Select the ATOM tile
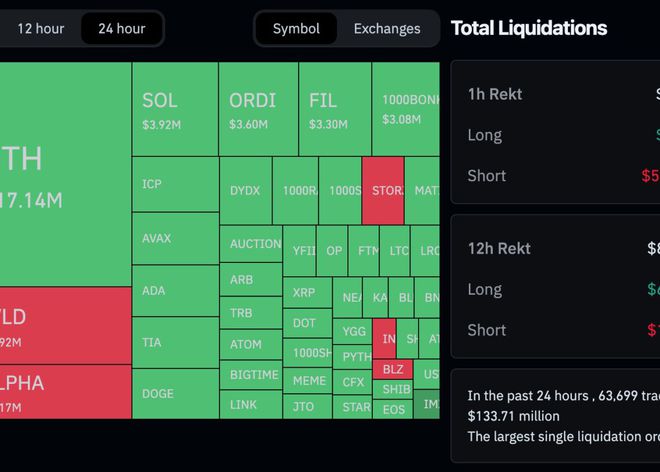The width and height of the screenshot is (660, 472). point(251,344)
